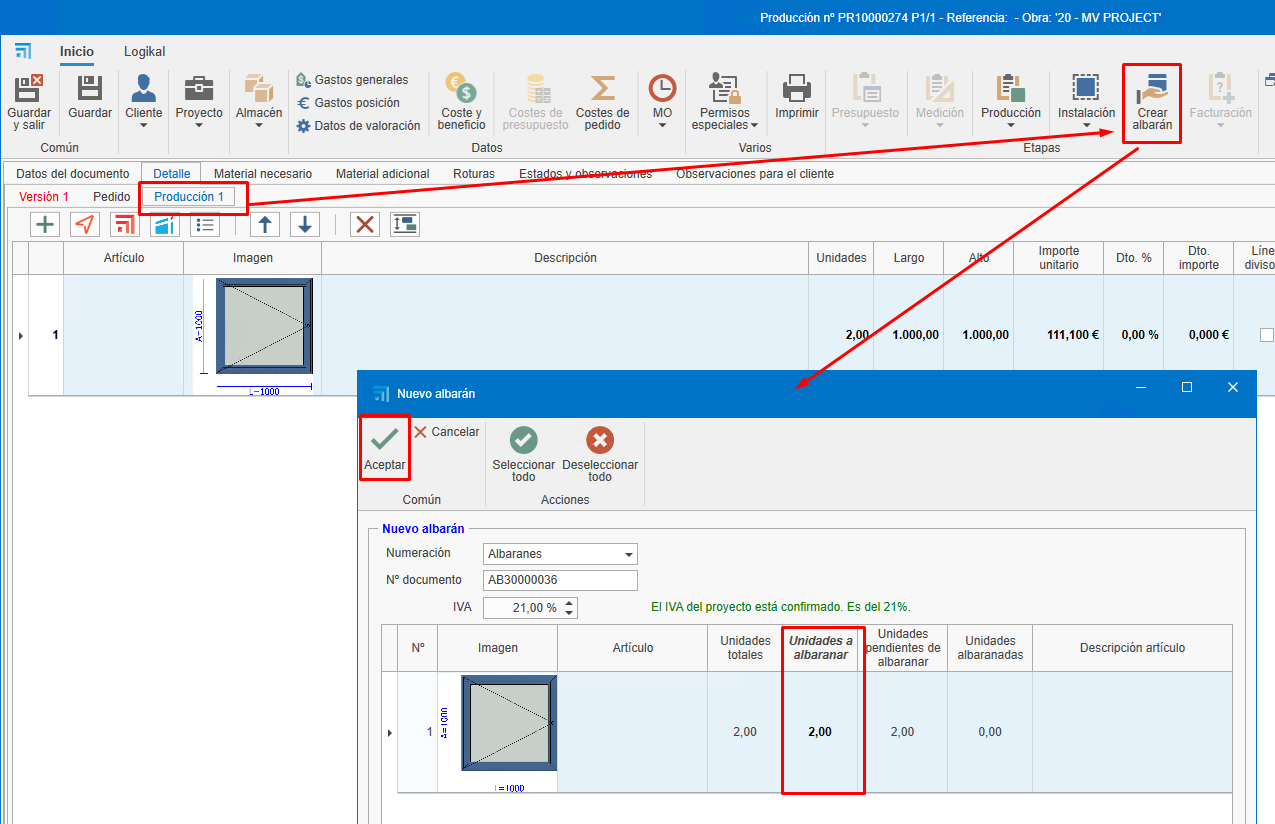1275x824 pixels.
Task: Click Deseleccionar todo red cross icon
Action: pos(600,440)
